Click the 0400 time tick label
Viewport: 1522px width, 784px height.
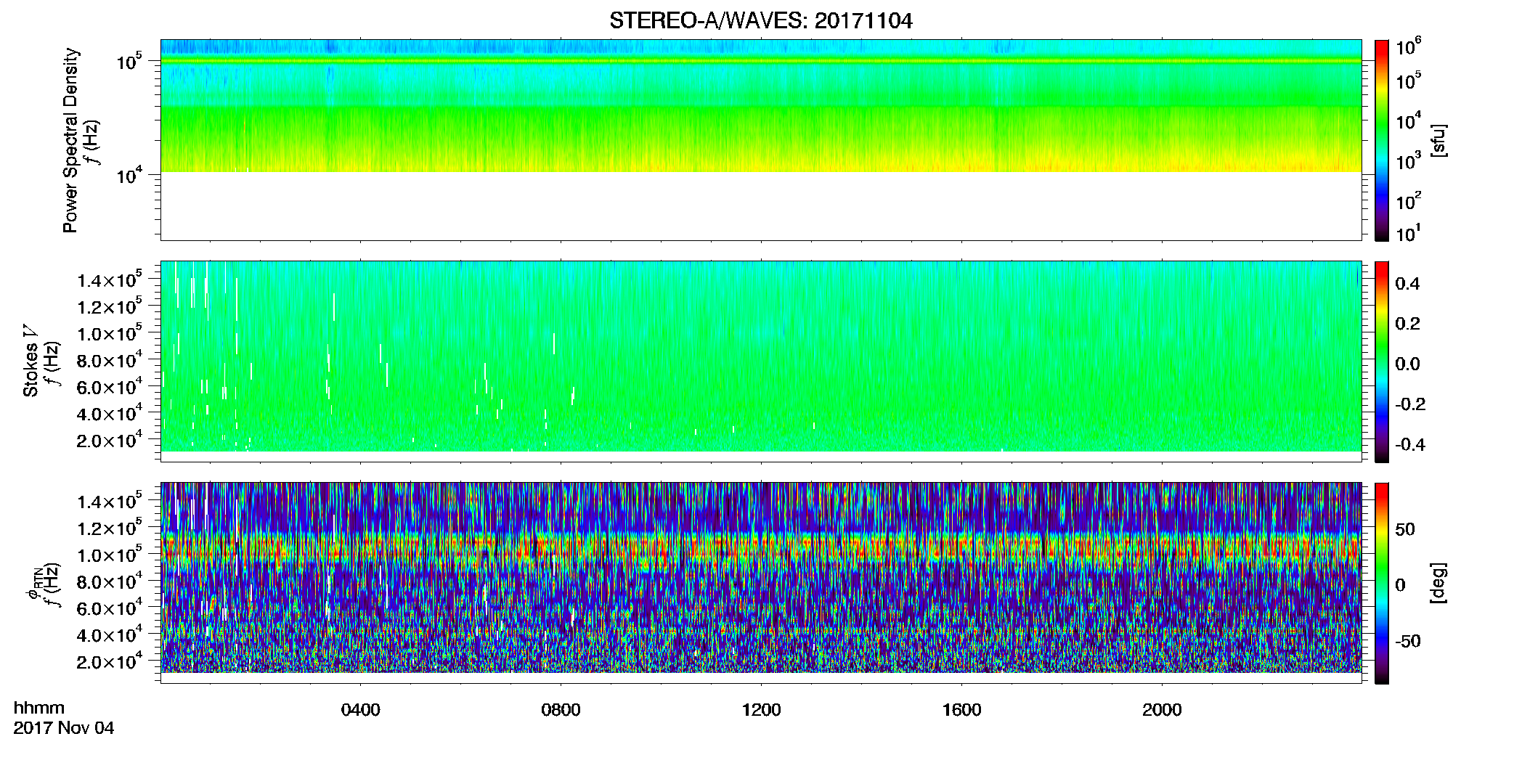pyautogui.click(x=361, y=710)
